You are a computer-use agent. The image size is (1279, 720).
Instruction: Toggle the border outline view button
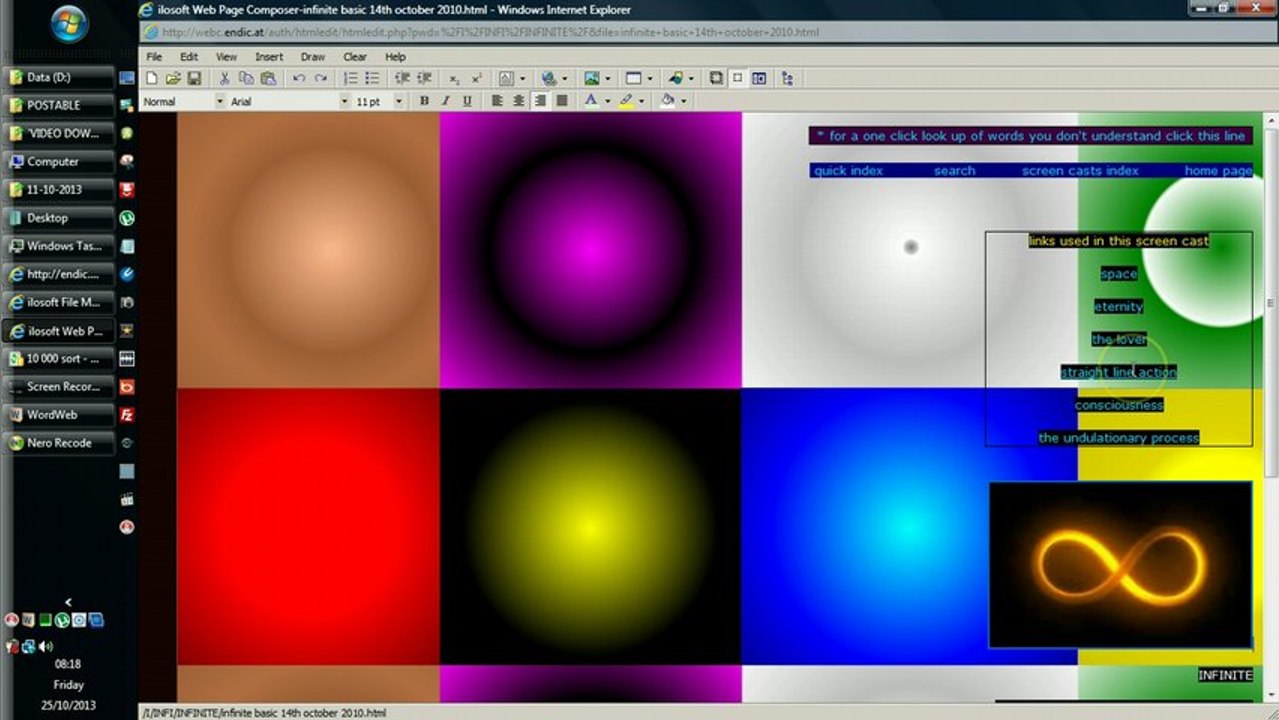[716, 78]
